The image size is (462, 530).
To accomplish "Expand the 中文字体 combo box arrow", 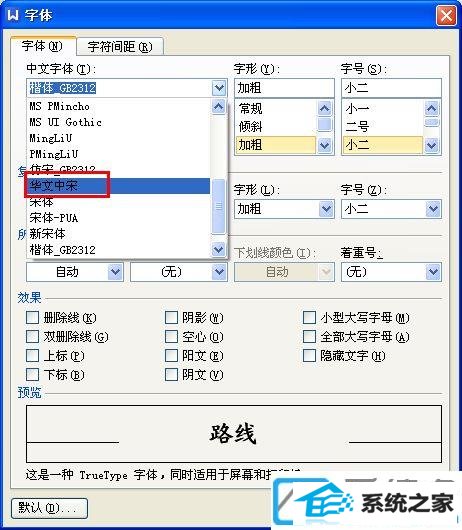I will click(219, 88).
